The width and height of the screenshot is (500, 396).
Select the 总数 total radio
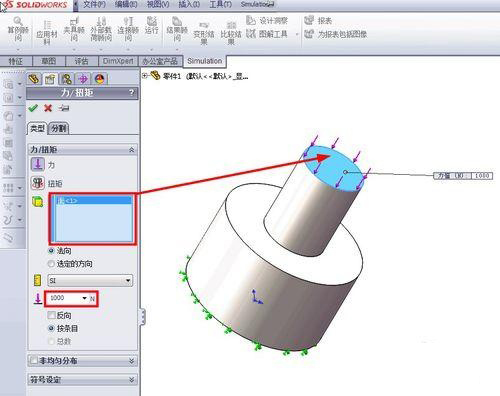tap(51, 341)
